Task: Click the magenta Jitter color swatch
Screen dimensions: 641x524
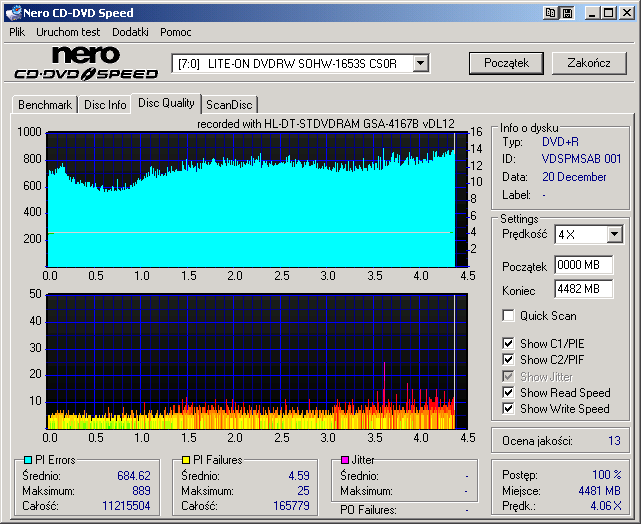Action: [345, 460]
